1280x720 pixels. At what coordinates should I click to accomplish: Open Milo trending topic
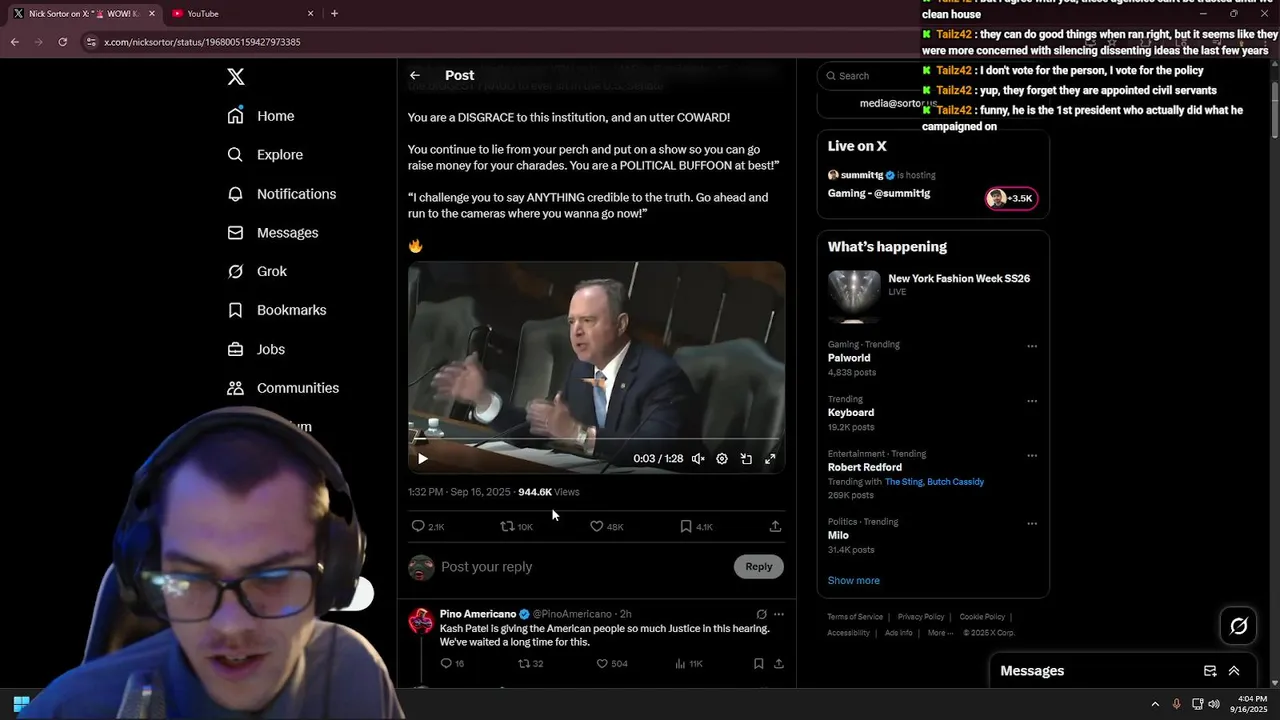tap(838, 535)
